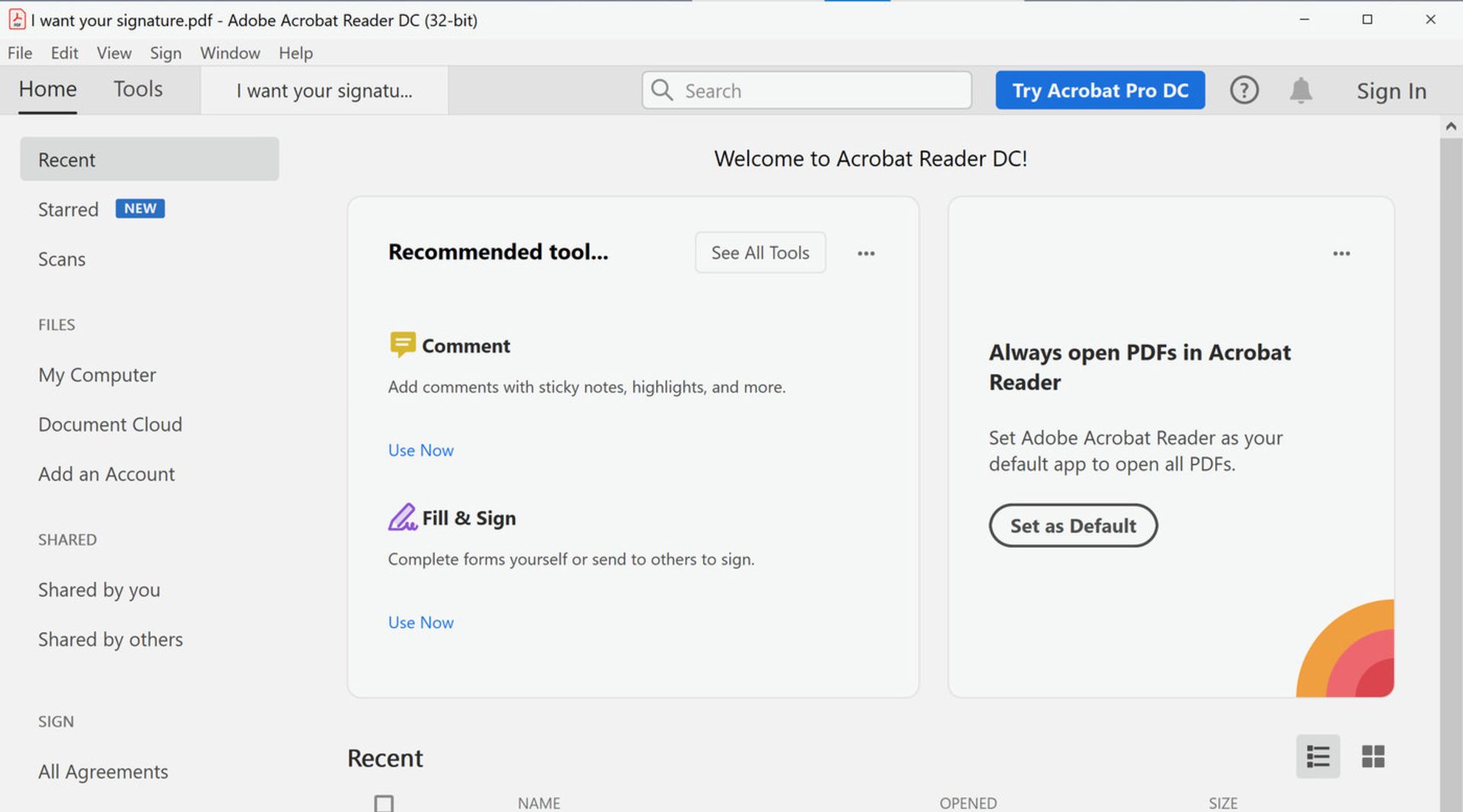The image size is (1463, 812).
Task: Select Recent in the sidebar
Action: (x=149, y=159)
